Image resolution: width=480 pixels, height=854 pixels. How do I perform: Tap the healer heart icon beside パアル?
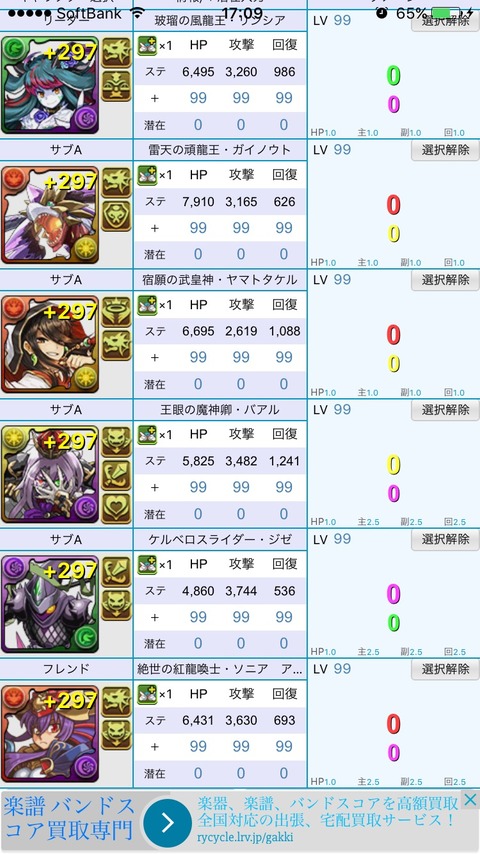click(116, 508)
